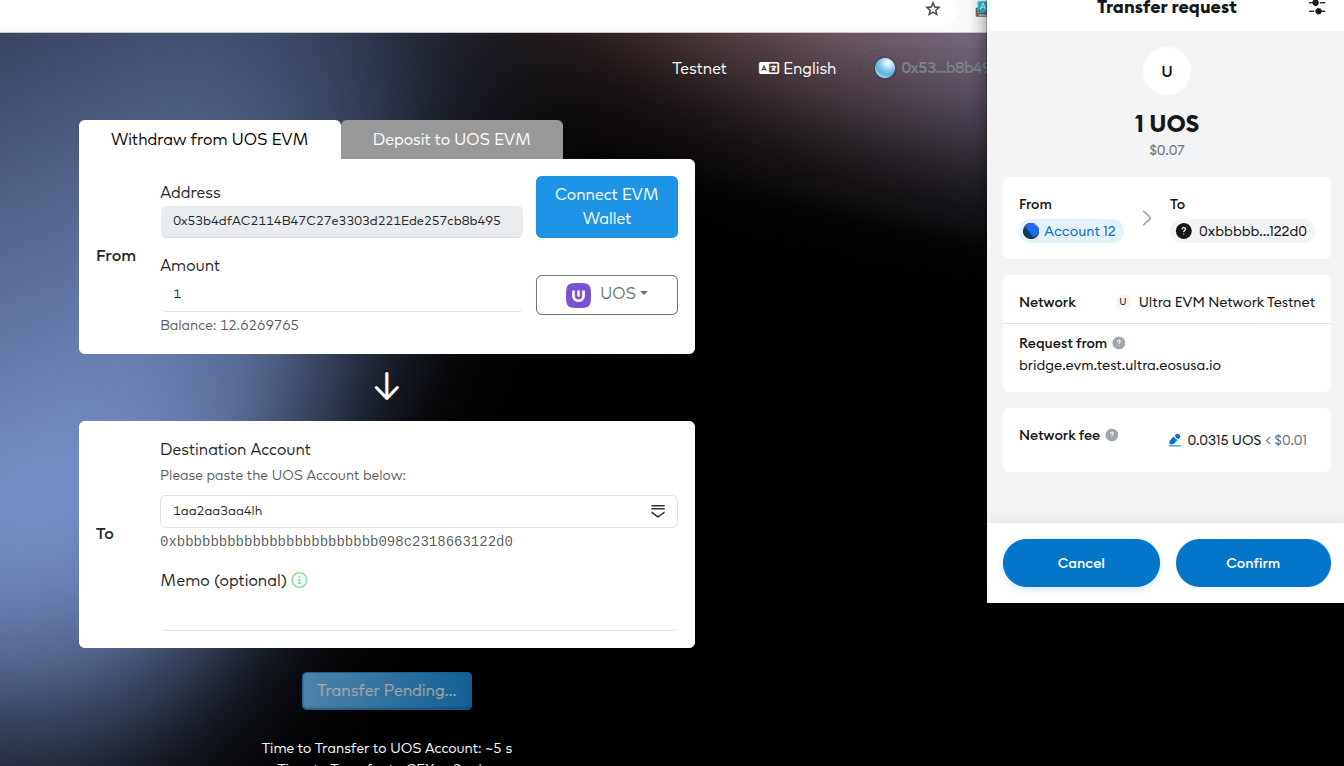Viewport: 1344px width, 766px height.
Task: Click the Testnet network label
Action: click(699, 68)
